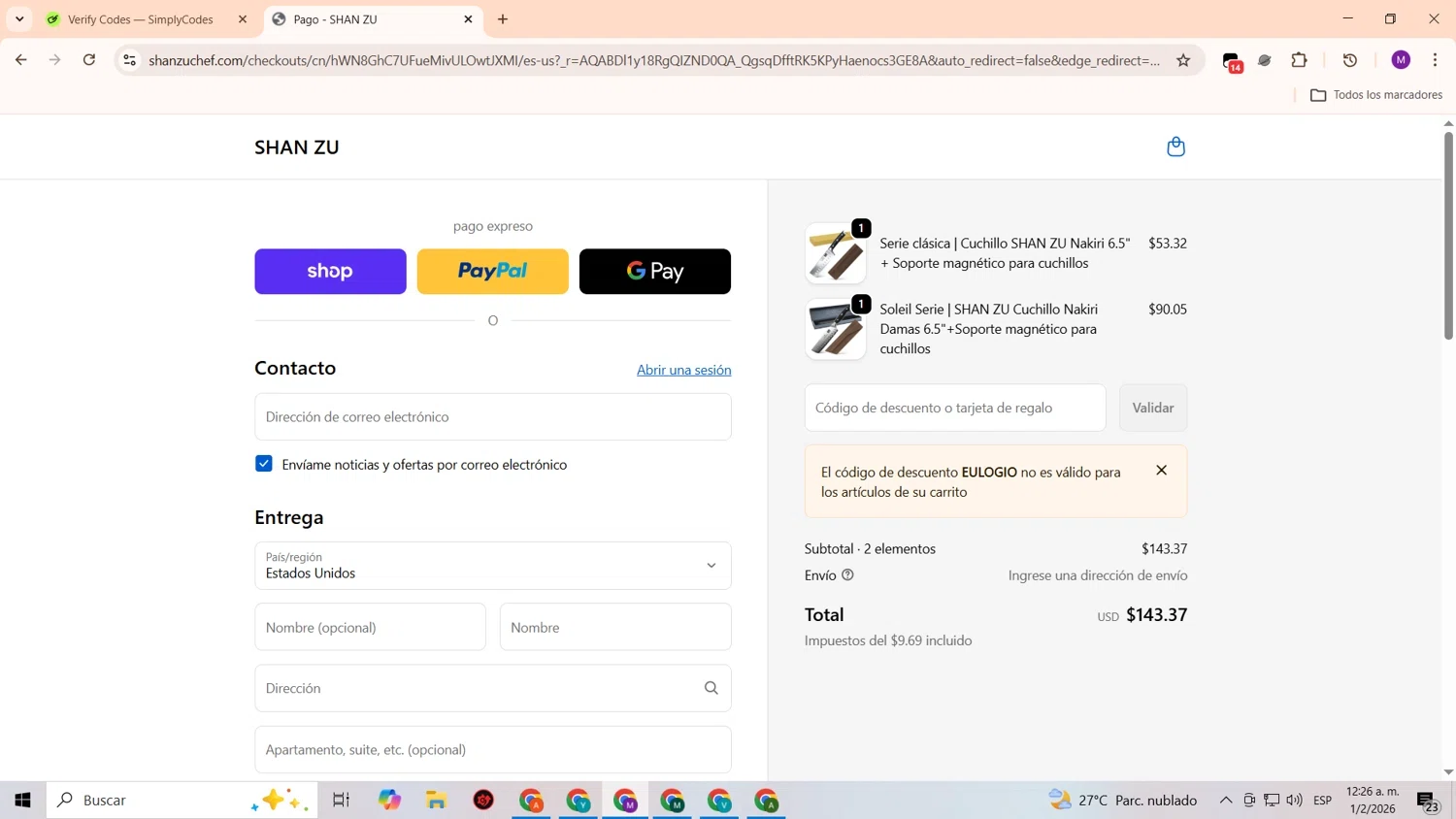This screenshot has width=1456, height=819.
Task: Click the Serie clásica Nakiri knife thumbnail
Action: [836, 253]
